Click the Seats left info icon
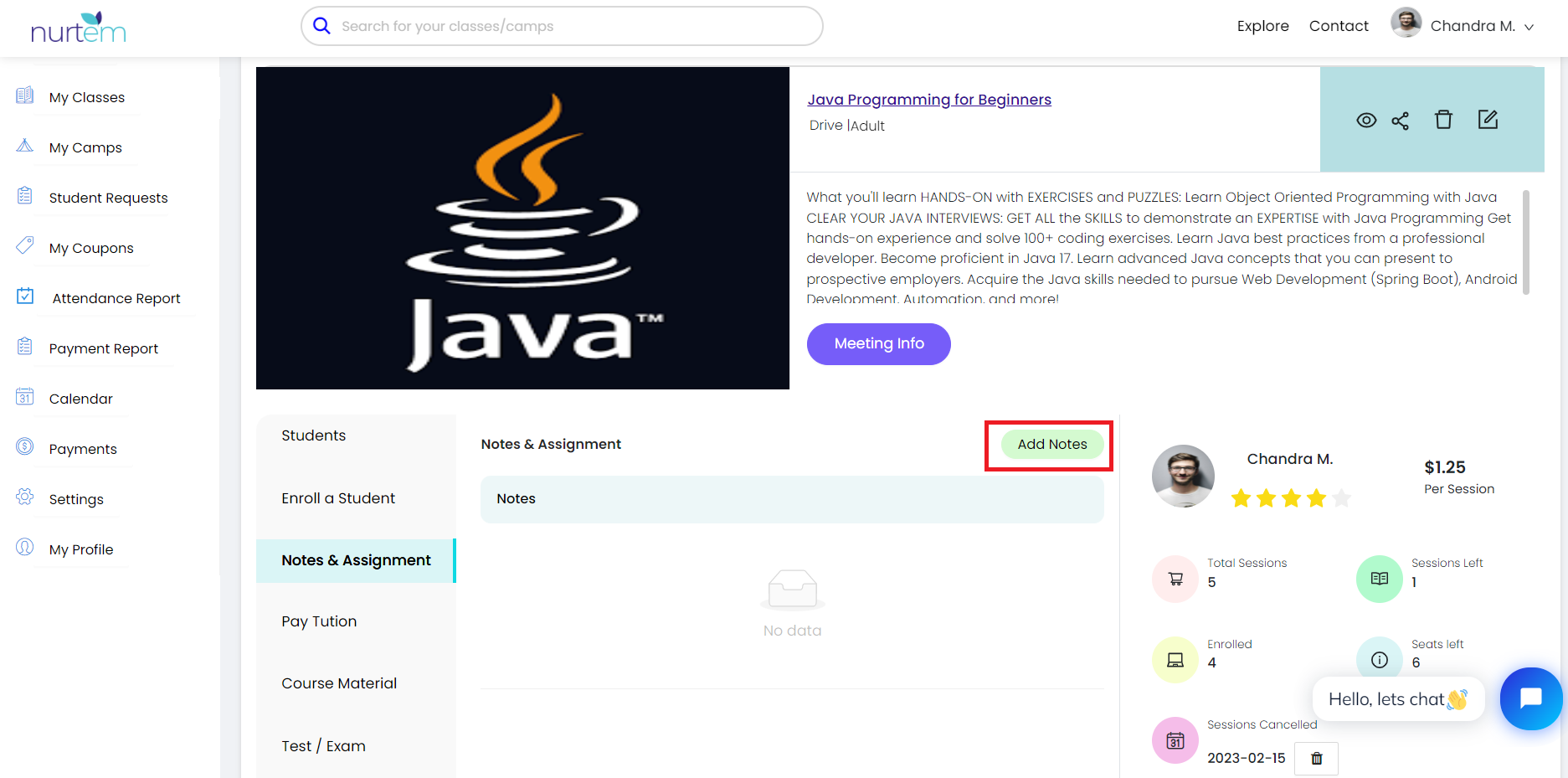This screenshot has height=778, width=1568. tap(1379, 659)
